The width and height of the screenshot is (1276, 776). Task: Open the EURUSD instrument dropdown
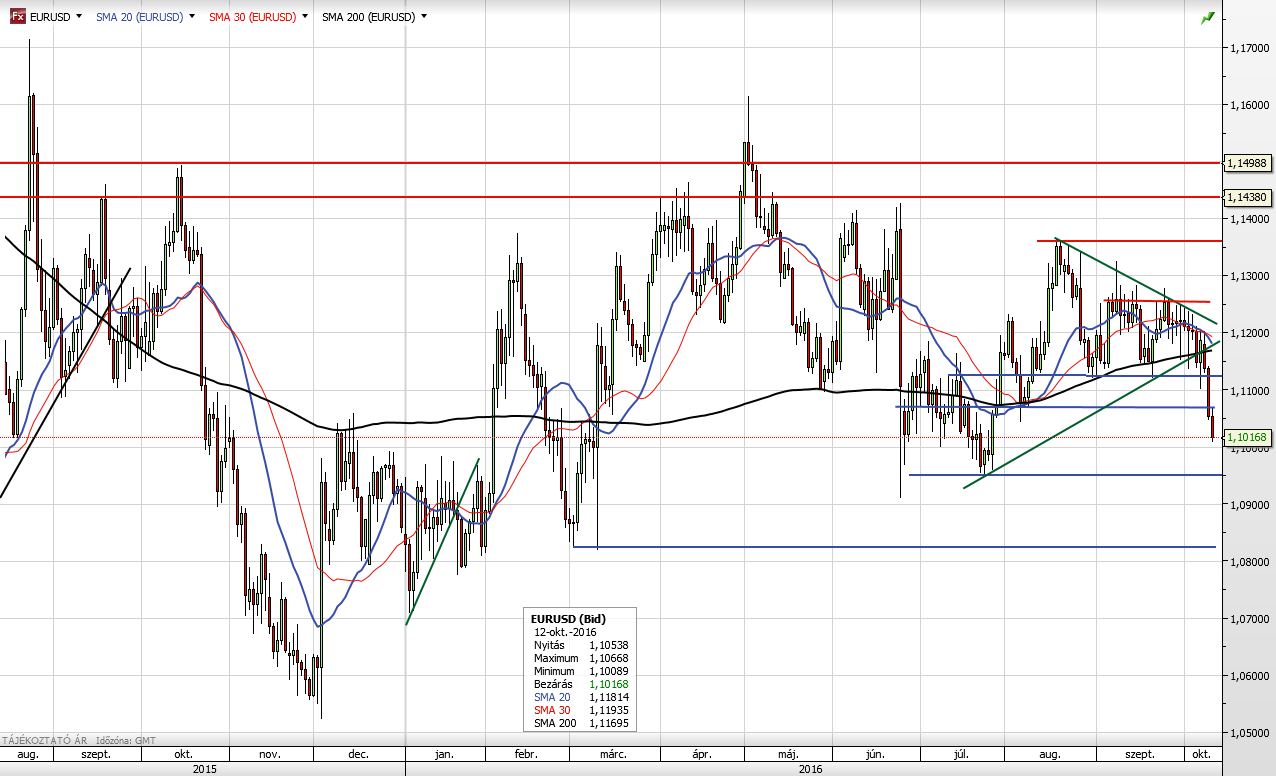(x=78, y=17)
